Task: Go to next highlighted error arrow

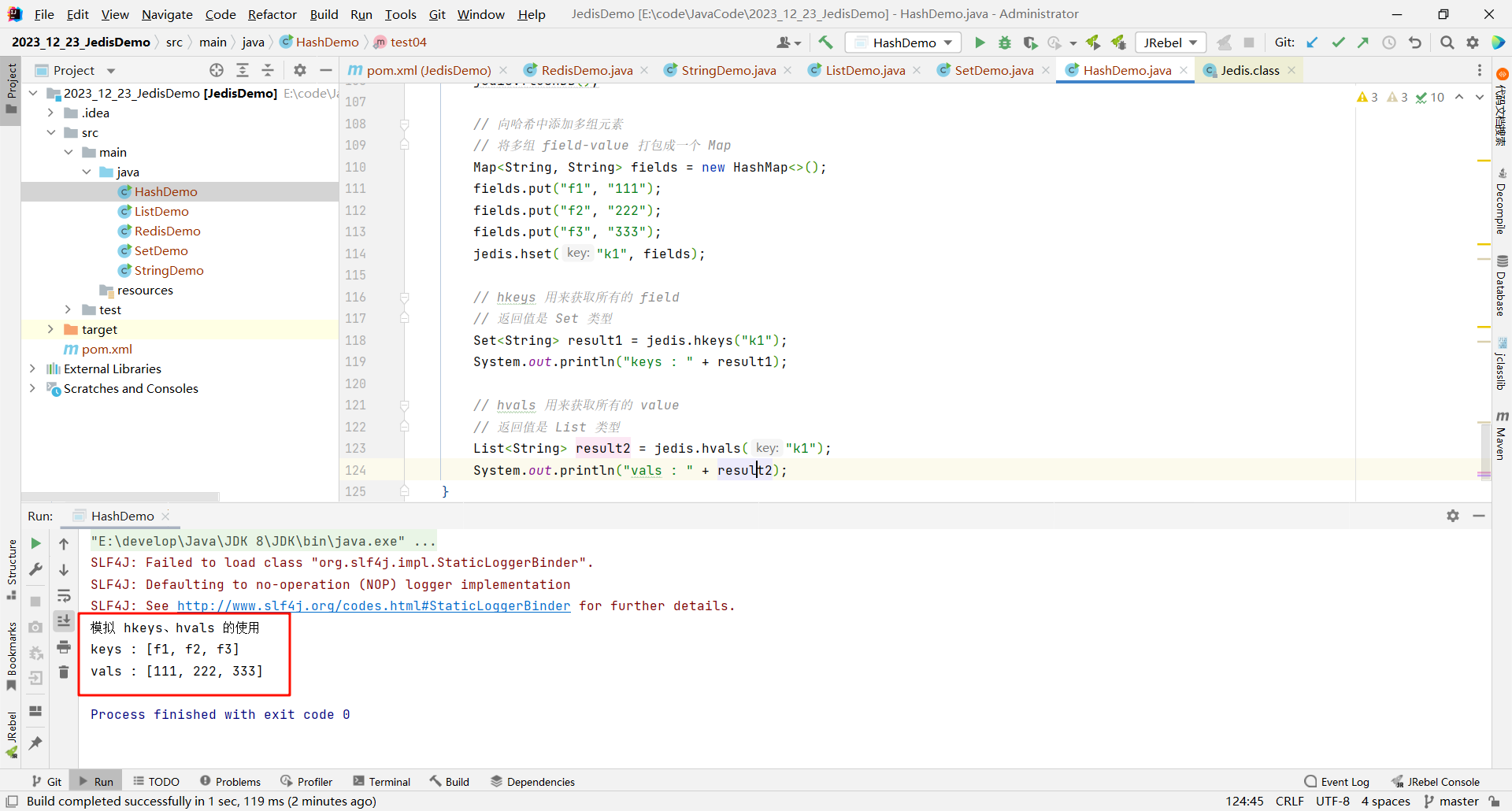Action: point(1479,97)
